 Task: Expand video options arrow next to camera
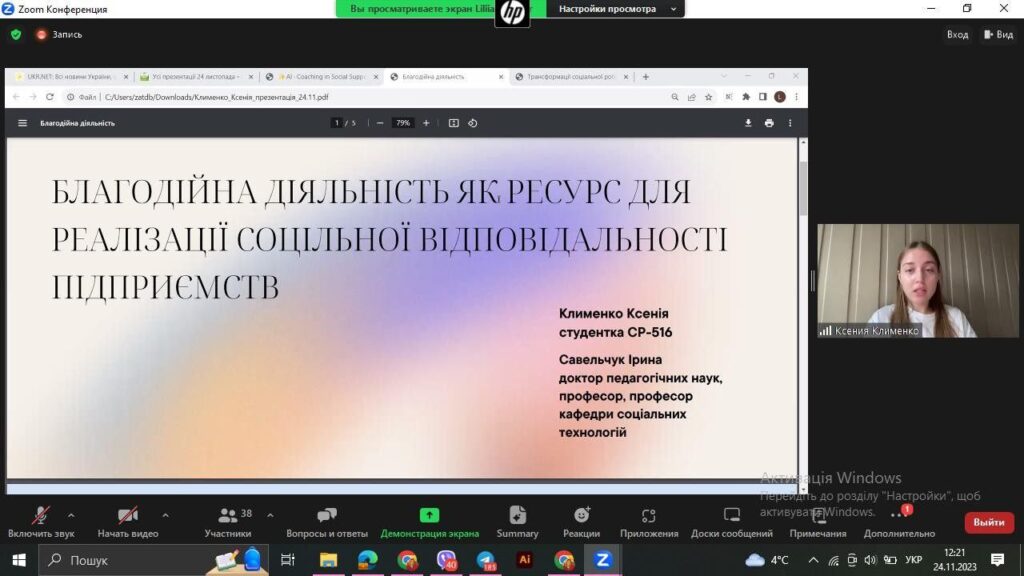click(165, 516)
